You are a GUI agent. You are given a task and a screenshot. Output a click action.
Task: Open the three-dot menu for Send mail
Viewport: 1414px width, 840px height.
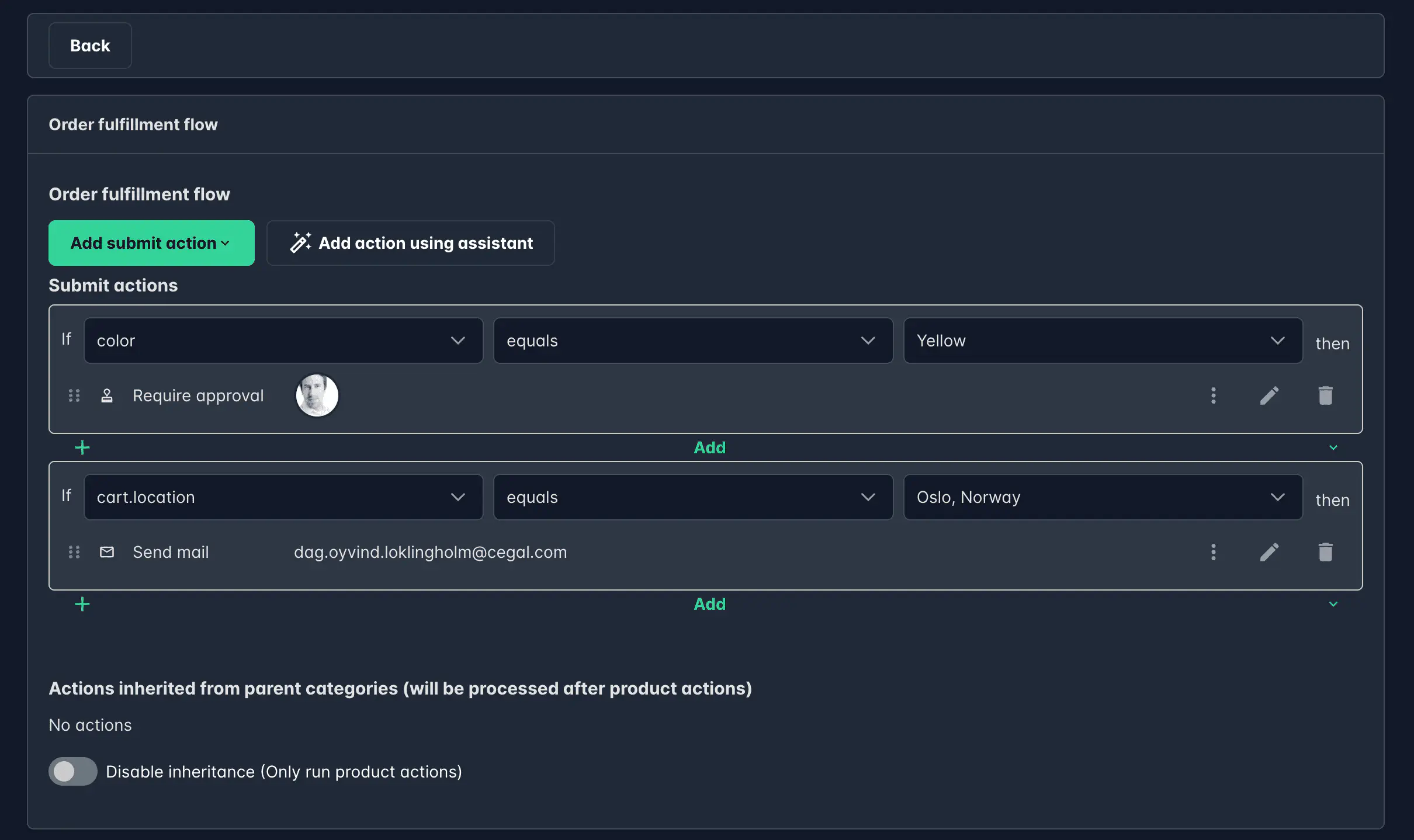click(1214, 552)
